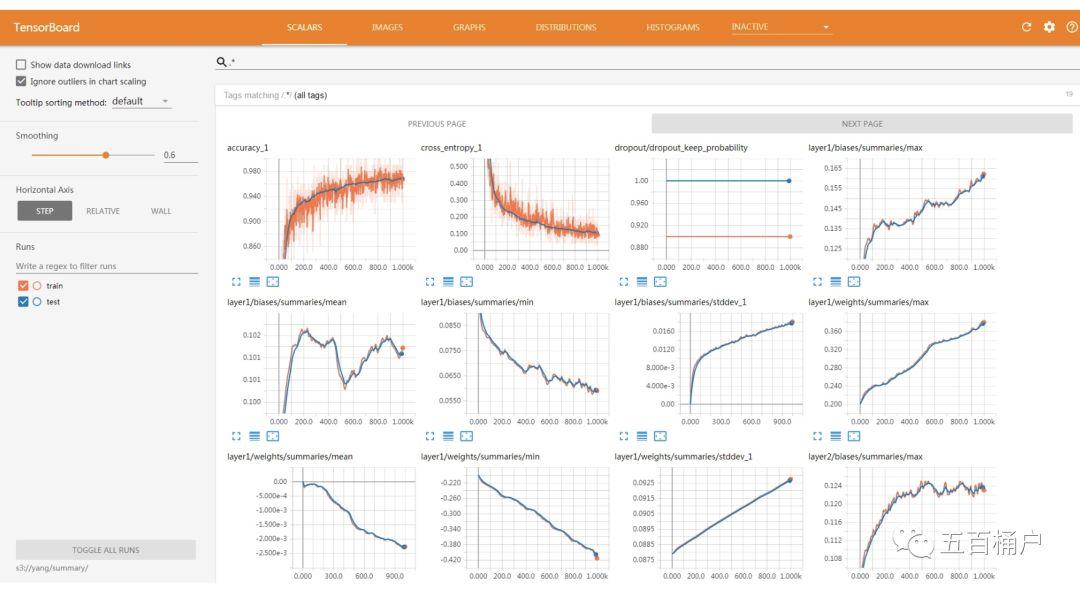Switch to the GRAPHS tab

469,28
